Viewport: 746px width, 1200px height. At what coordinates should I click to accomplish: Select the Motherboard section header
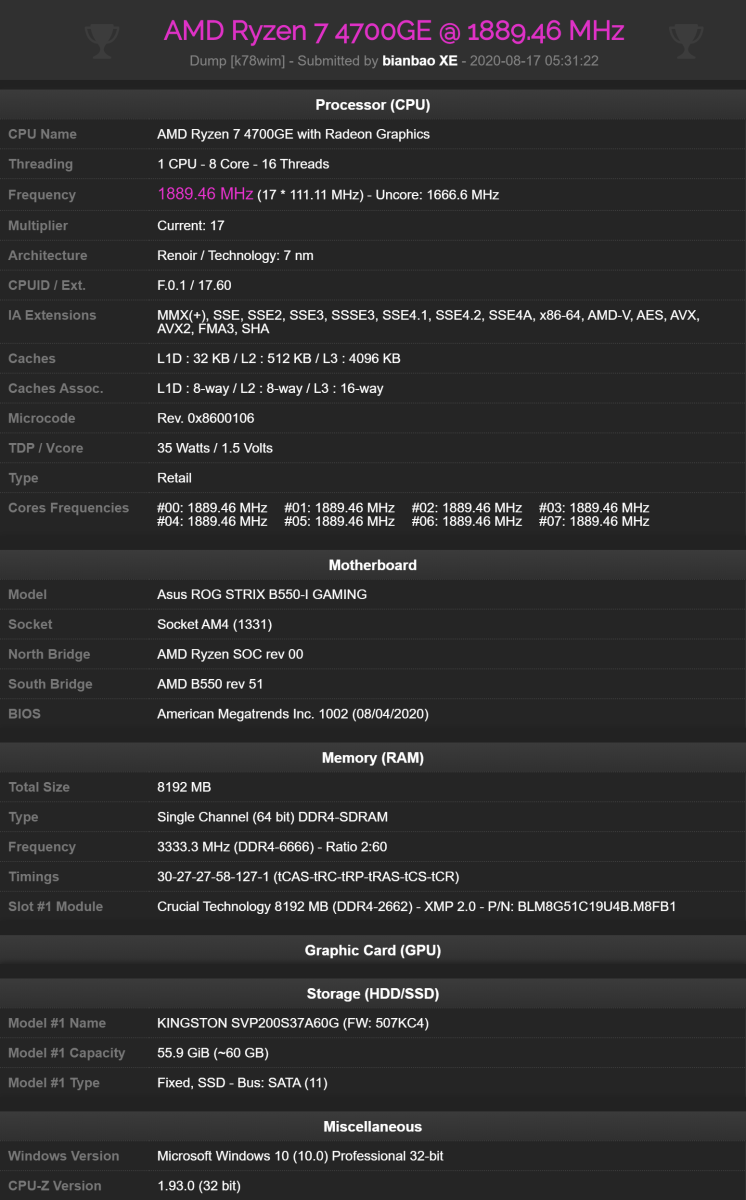click(373, 565)
